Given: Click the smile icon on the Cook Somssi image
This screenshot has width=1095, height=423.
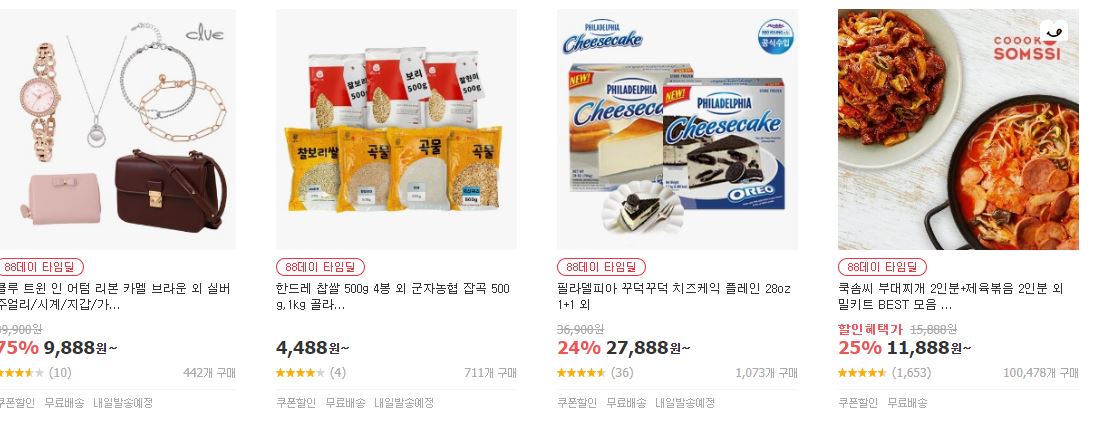Looking at the screenshot, I should [1054, 30].
